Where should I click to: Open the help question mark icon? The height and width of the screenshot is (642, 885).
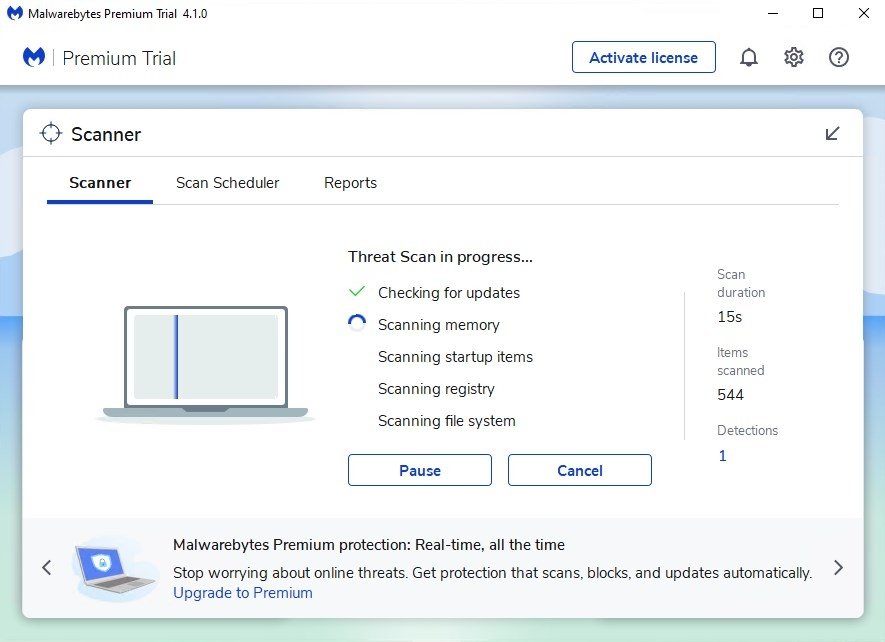(839, 58)
